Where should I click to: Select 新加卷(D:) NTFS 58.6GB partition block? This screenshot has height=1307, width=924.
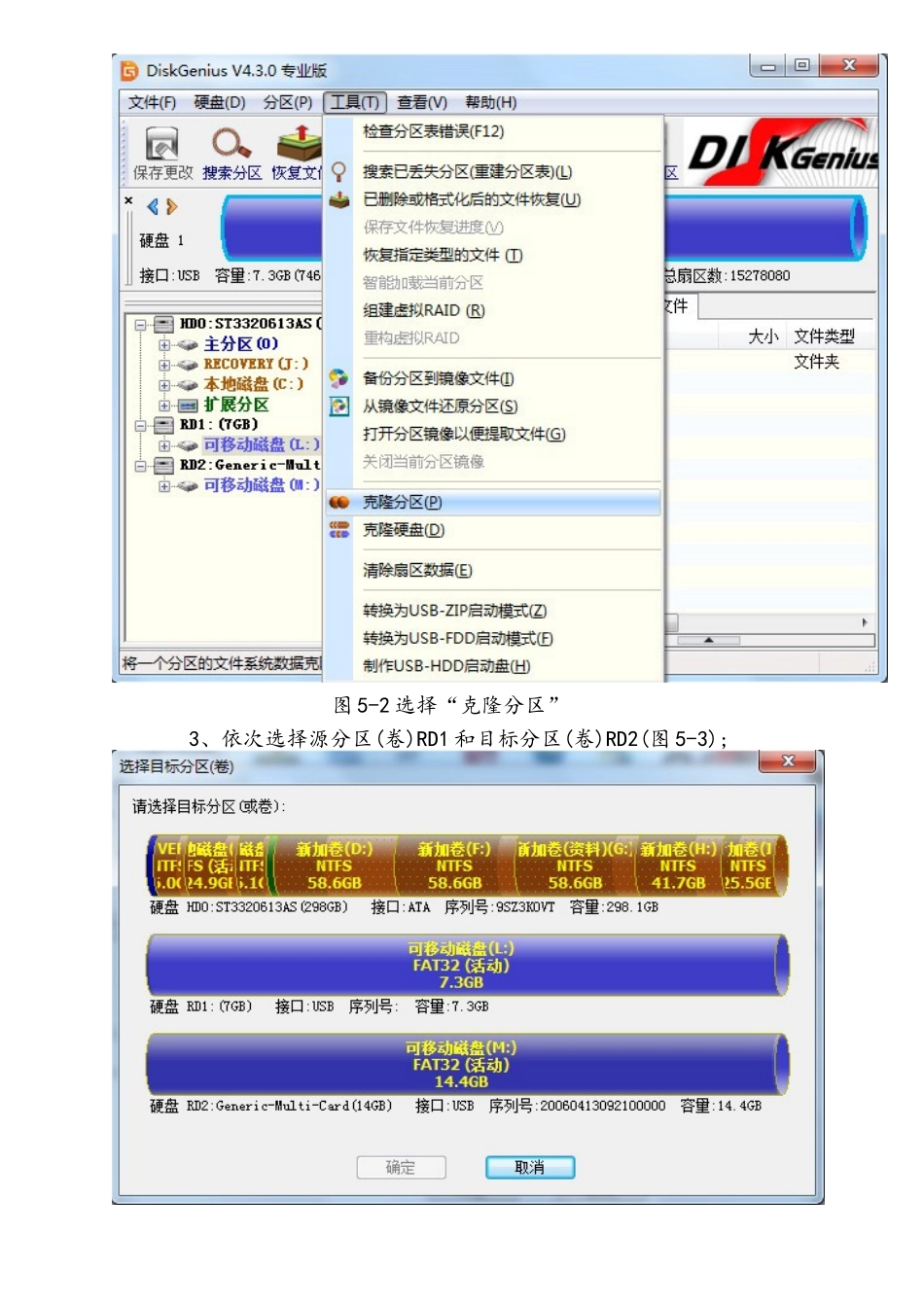[335, 865]
